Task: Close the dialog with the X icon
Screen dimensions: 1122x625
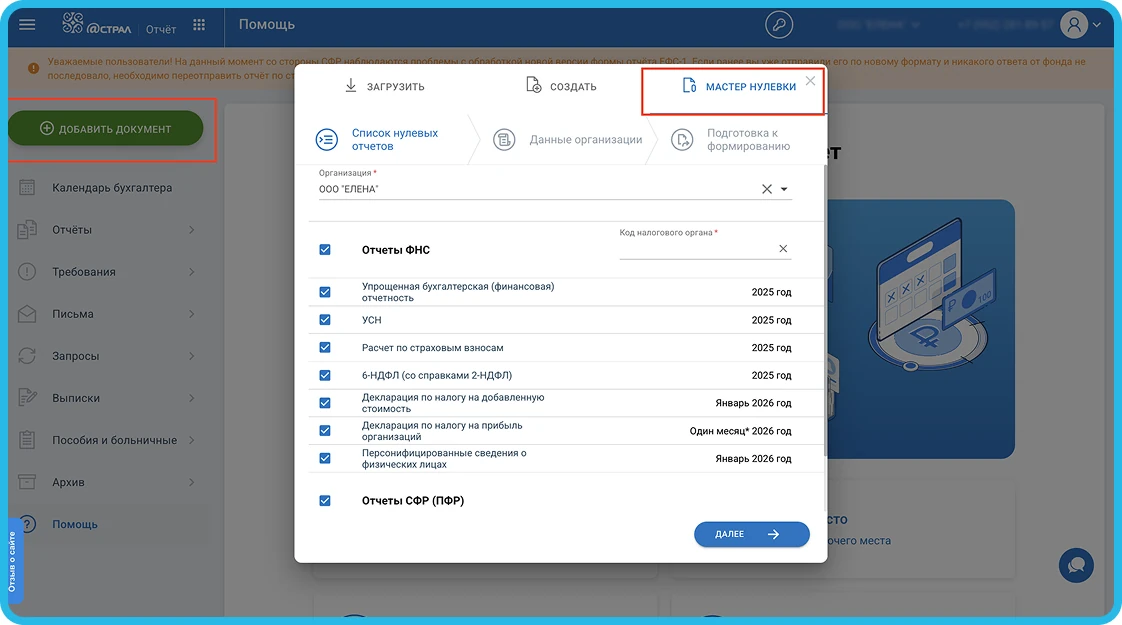Action: coord(810,81)
